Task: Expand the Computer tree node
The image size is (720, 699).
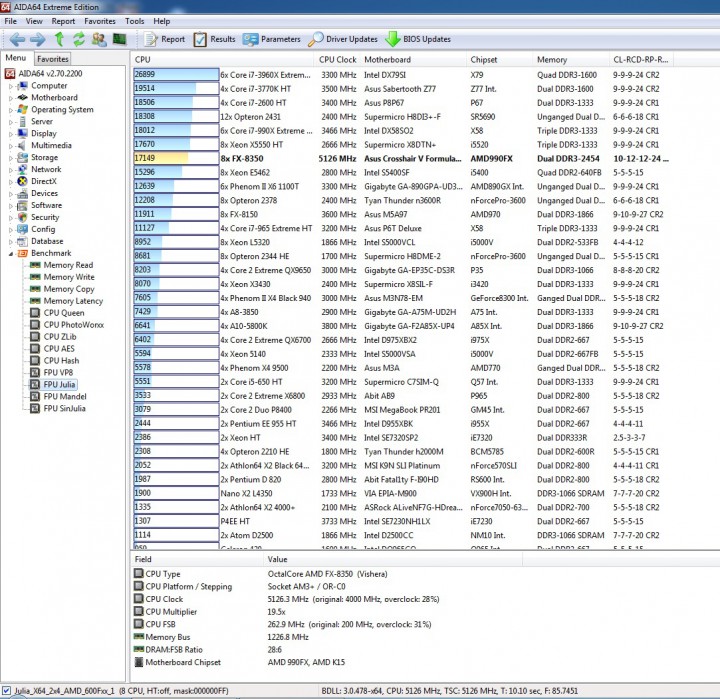Action: (x=11, y=86)
